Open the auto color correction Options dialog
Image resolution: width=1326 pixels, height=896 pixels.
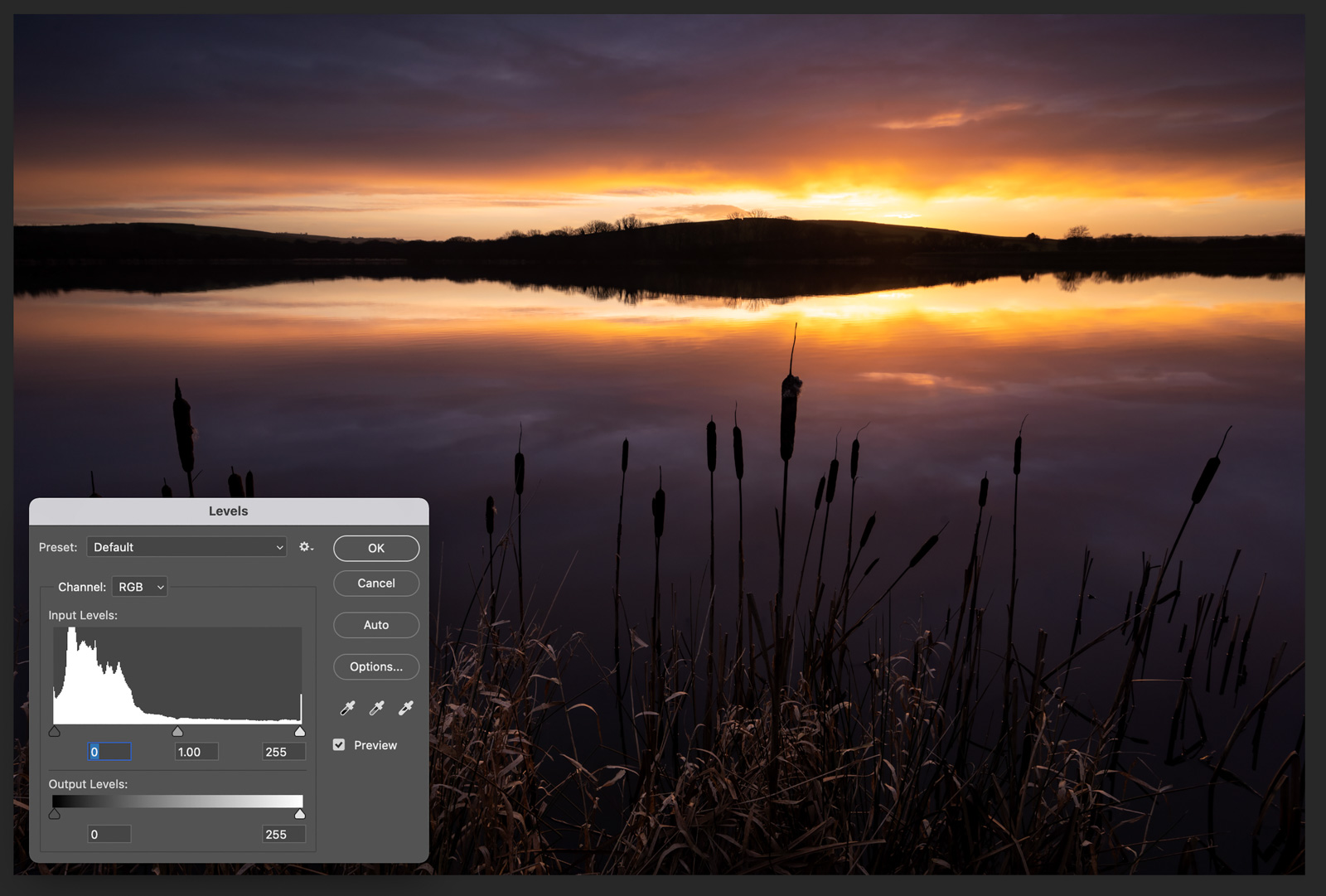pyautogui.click(x=375, y=666)
